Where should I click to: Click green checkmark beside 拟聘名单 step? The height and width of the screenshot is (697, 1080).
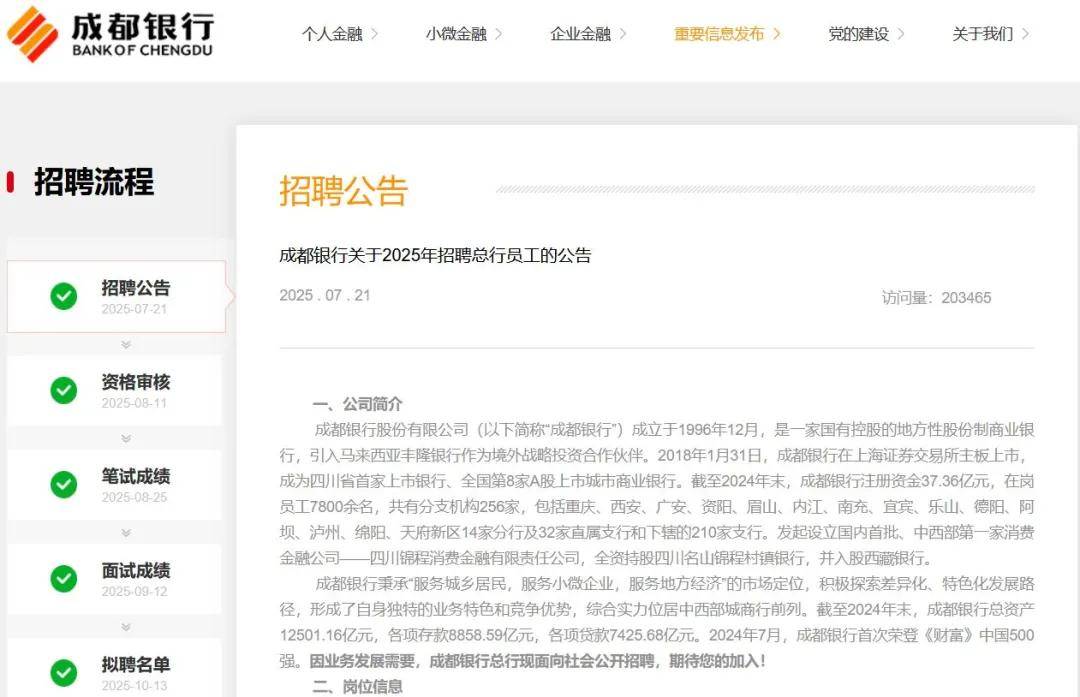pyautogui.click(x=64, y=673)
